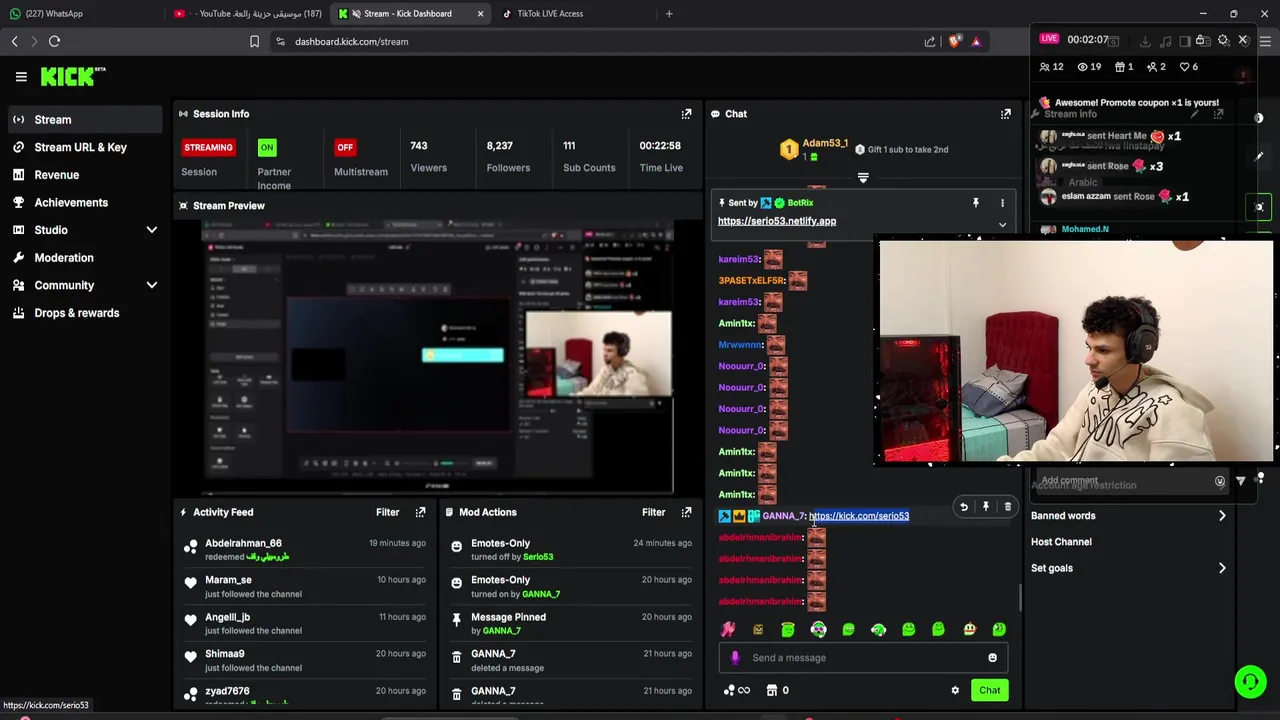The image size is (1280, 720).
Task: Toggle Multistream OFF switch
Action: pos(345,147)
